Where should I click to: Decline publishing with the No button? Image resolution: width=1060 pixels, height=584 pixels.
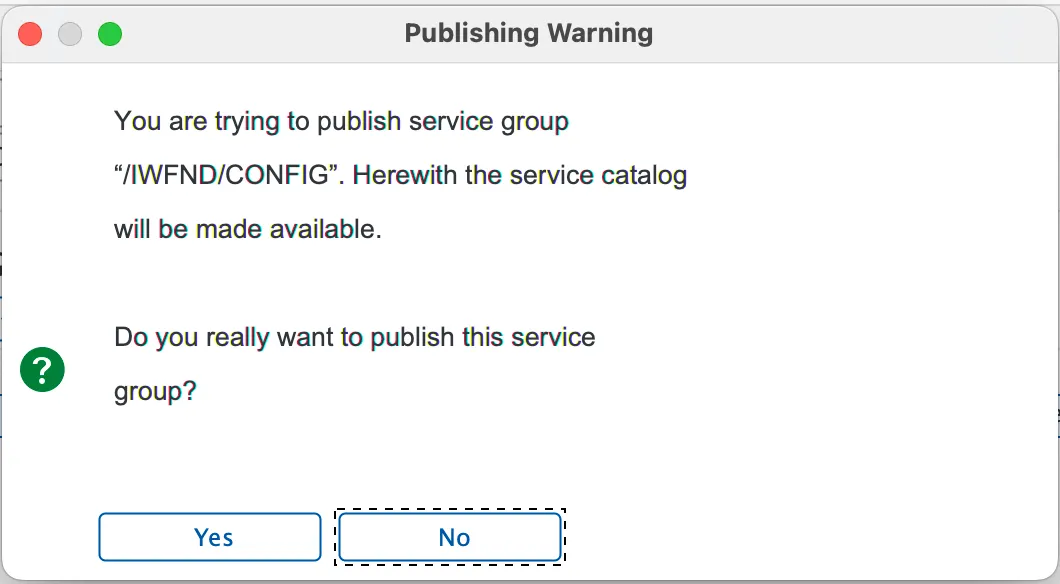tap(450, 537)
